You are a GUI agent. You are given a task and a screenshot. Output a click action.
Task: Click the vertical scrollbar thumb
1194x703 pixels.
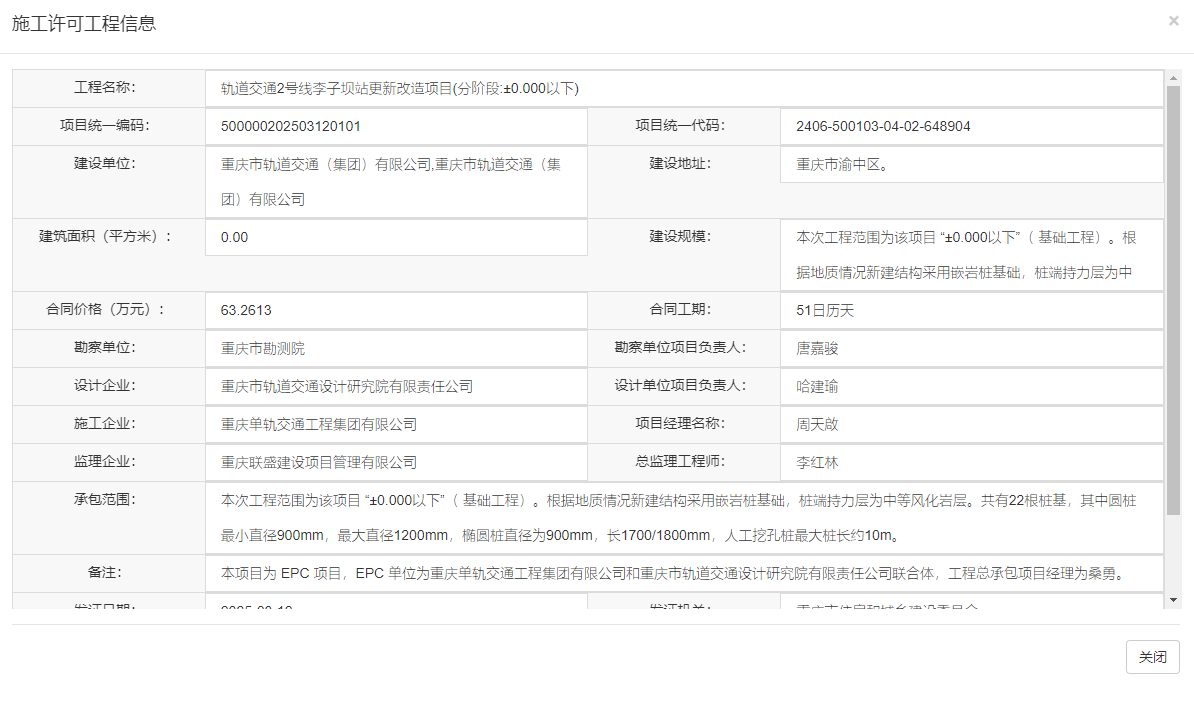pyautogui.click(x=1173, y=300)
